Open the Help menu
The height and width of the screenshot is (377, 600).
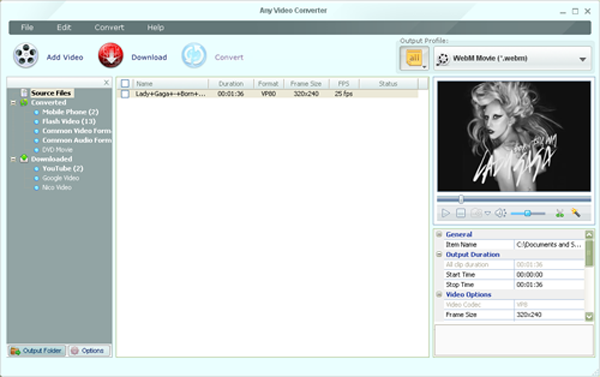coord(155,28)
